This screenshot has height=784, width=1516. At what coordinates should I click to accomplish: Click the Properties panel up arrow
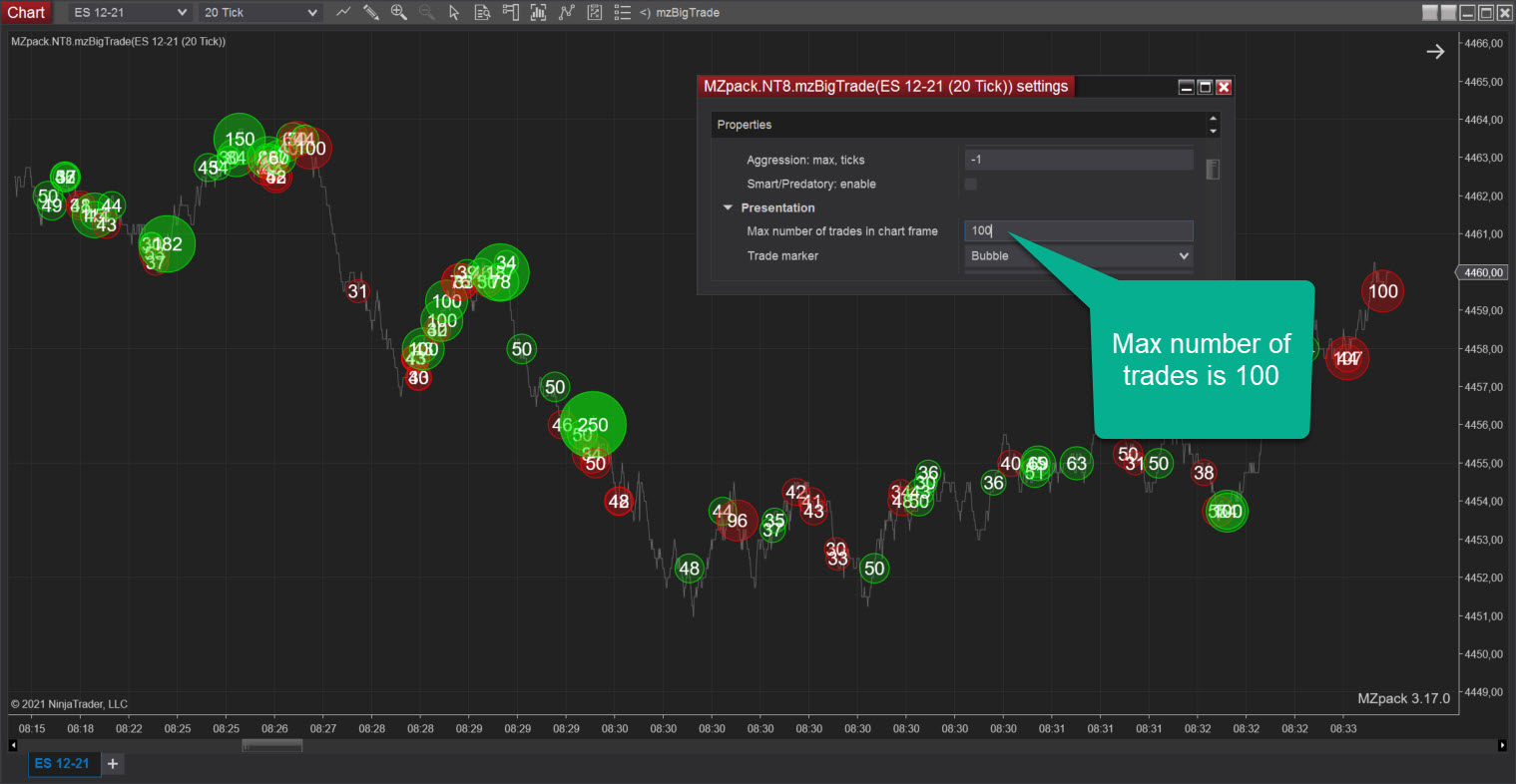[x=1214, y=119]
